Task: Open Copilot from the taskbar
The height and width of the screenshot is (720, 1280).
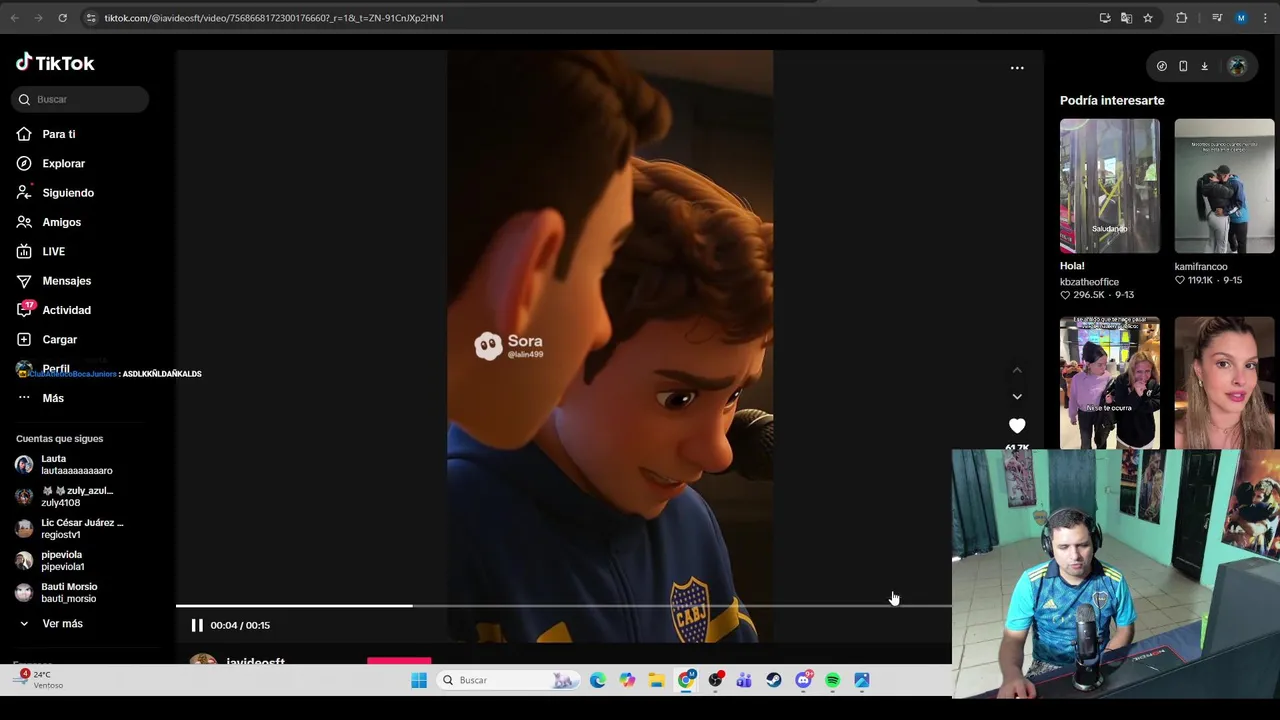Action: [627, 680]
